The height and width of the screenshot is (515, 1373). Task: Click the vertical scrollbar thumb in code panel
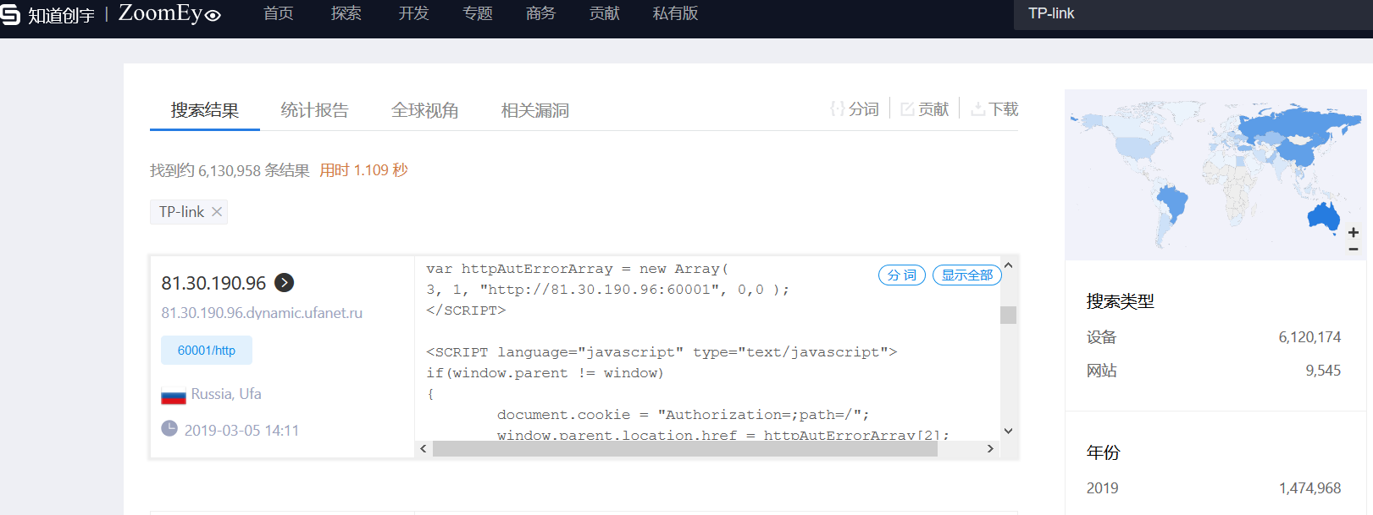pyautogui.click(x=1008, y=315)
